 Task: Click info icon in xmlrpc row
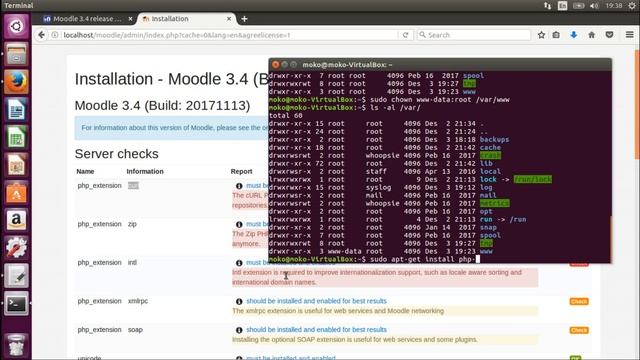coord(239,301)
